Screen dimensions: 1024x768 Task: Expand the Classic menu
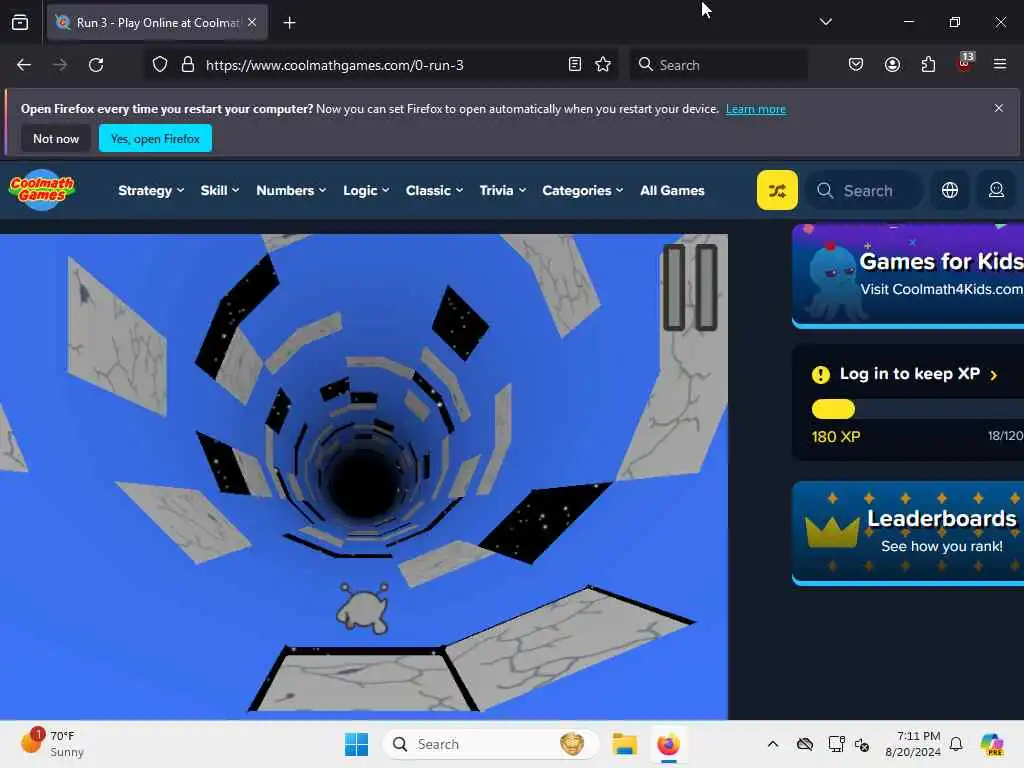point(434,190)
